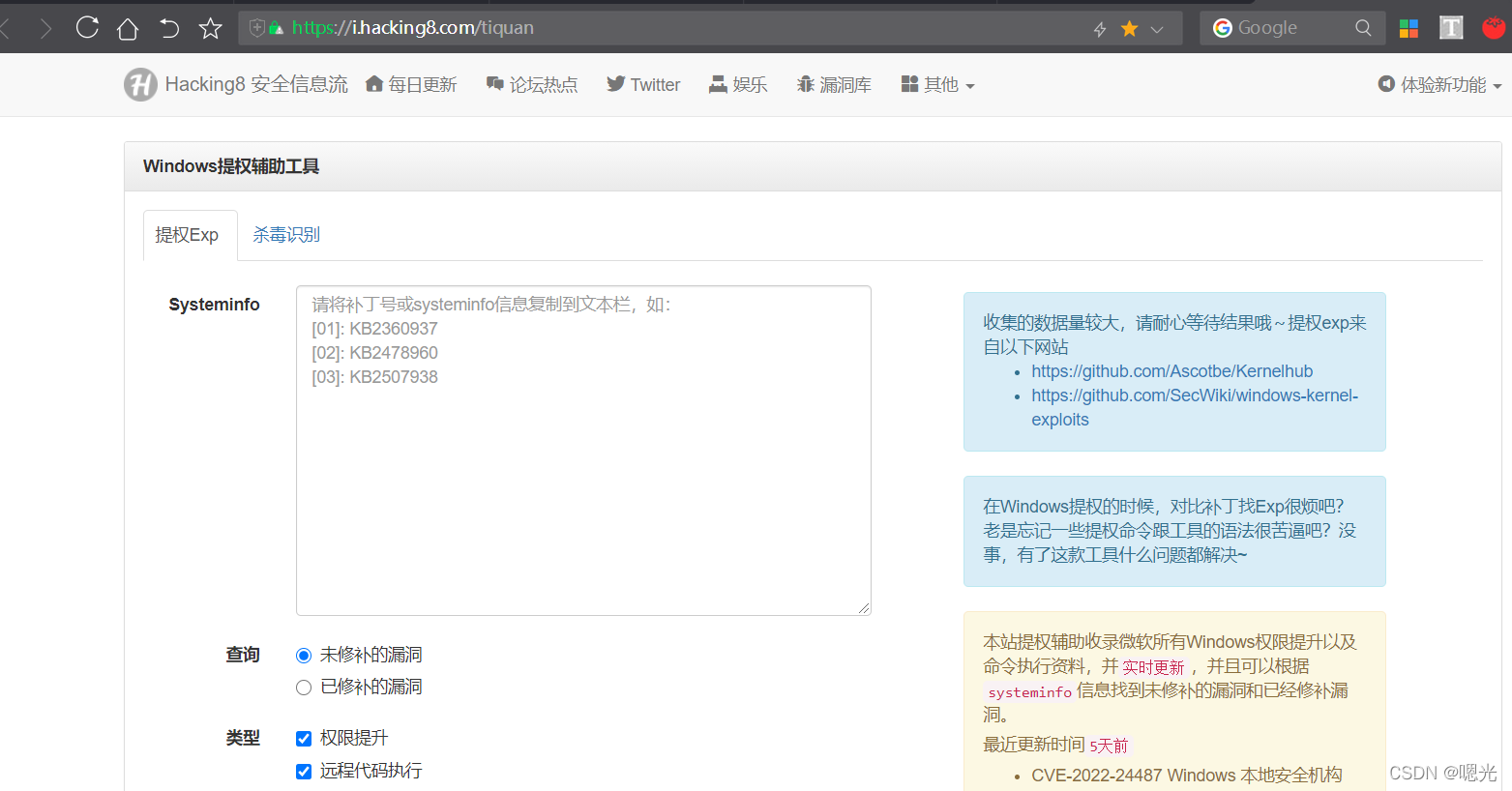Toggle the 远程代码执行 checkbox
The width and height of the screenshot is (1512, 791).
click(x=304, y=772)
